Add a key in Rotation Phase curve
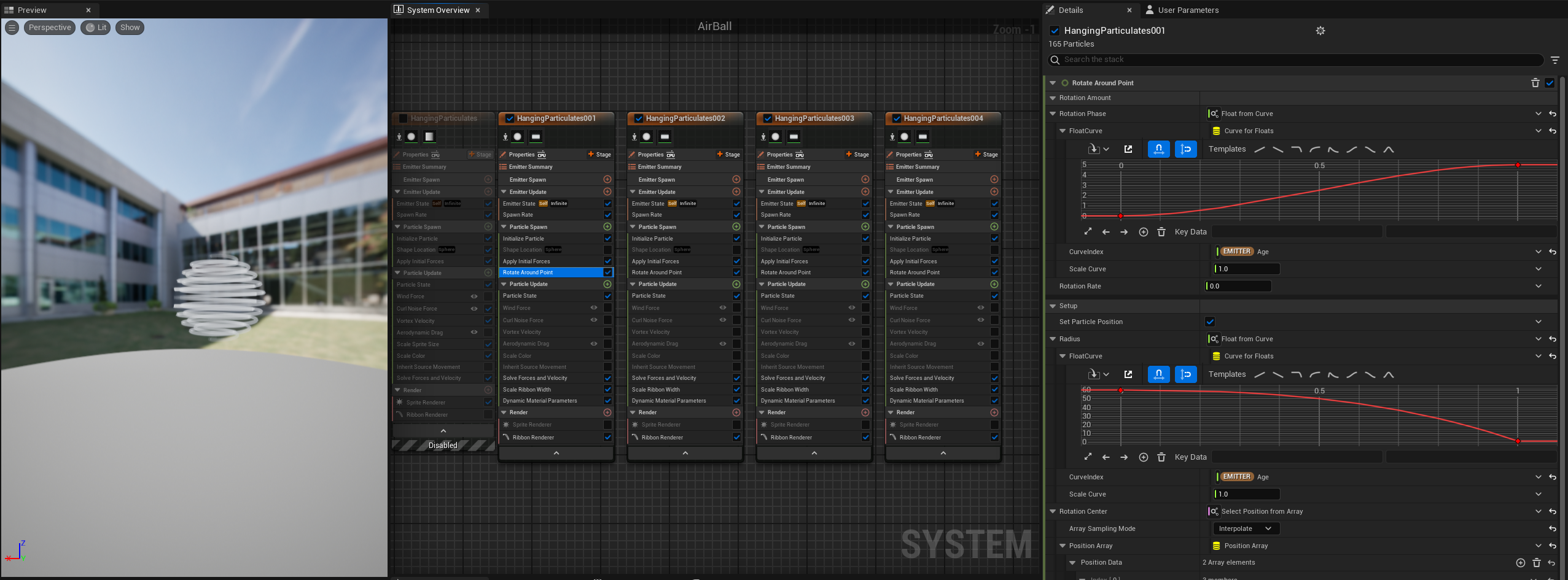Screen dimensions: 1568x580 [1143, 232]
